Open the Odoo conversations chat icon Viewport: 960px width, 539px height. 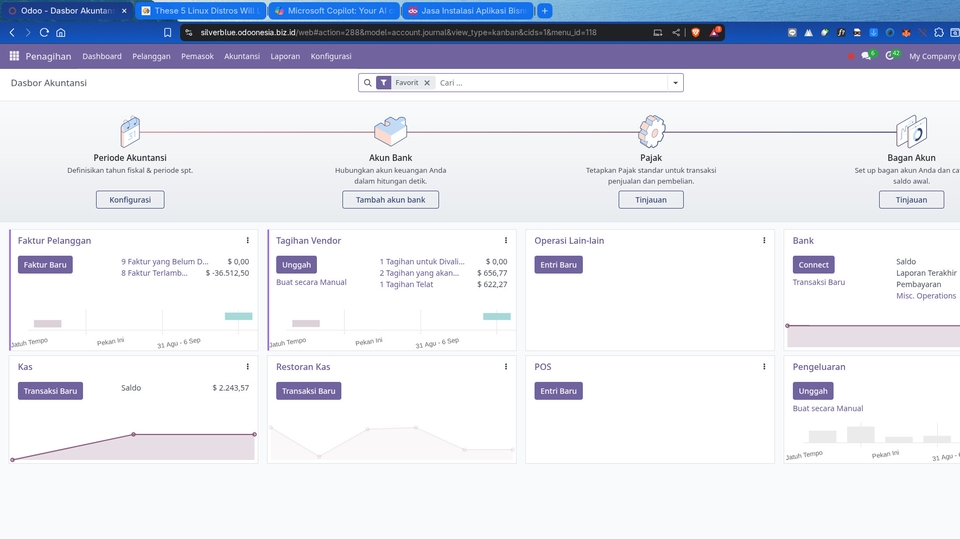pyautogui.click(x=867, y=57)
